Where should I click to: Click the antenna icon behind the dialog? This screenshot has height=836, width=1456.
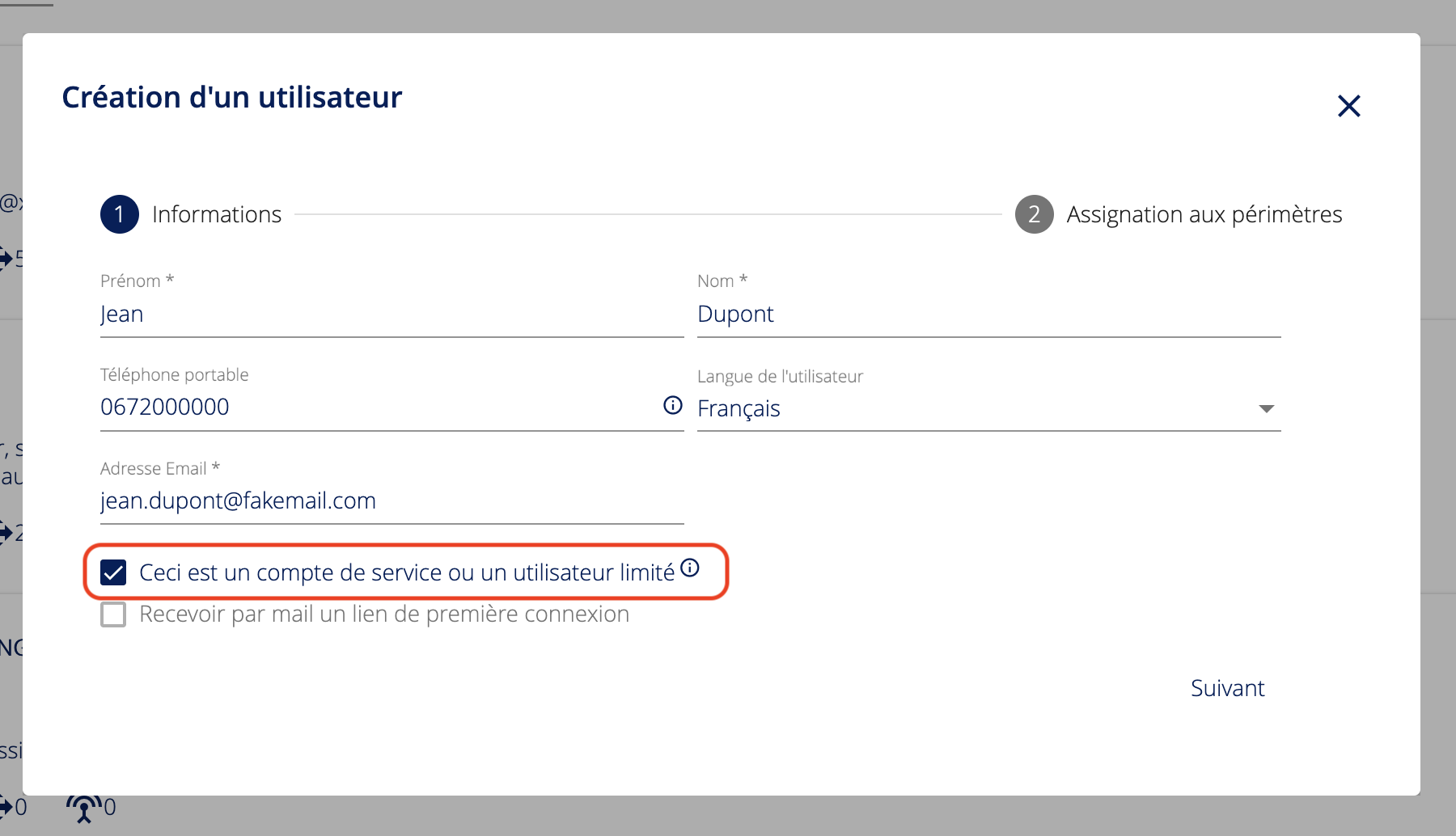coord(84,807)
